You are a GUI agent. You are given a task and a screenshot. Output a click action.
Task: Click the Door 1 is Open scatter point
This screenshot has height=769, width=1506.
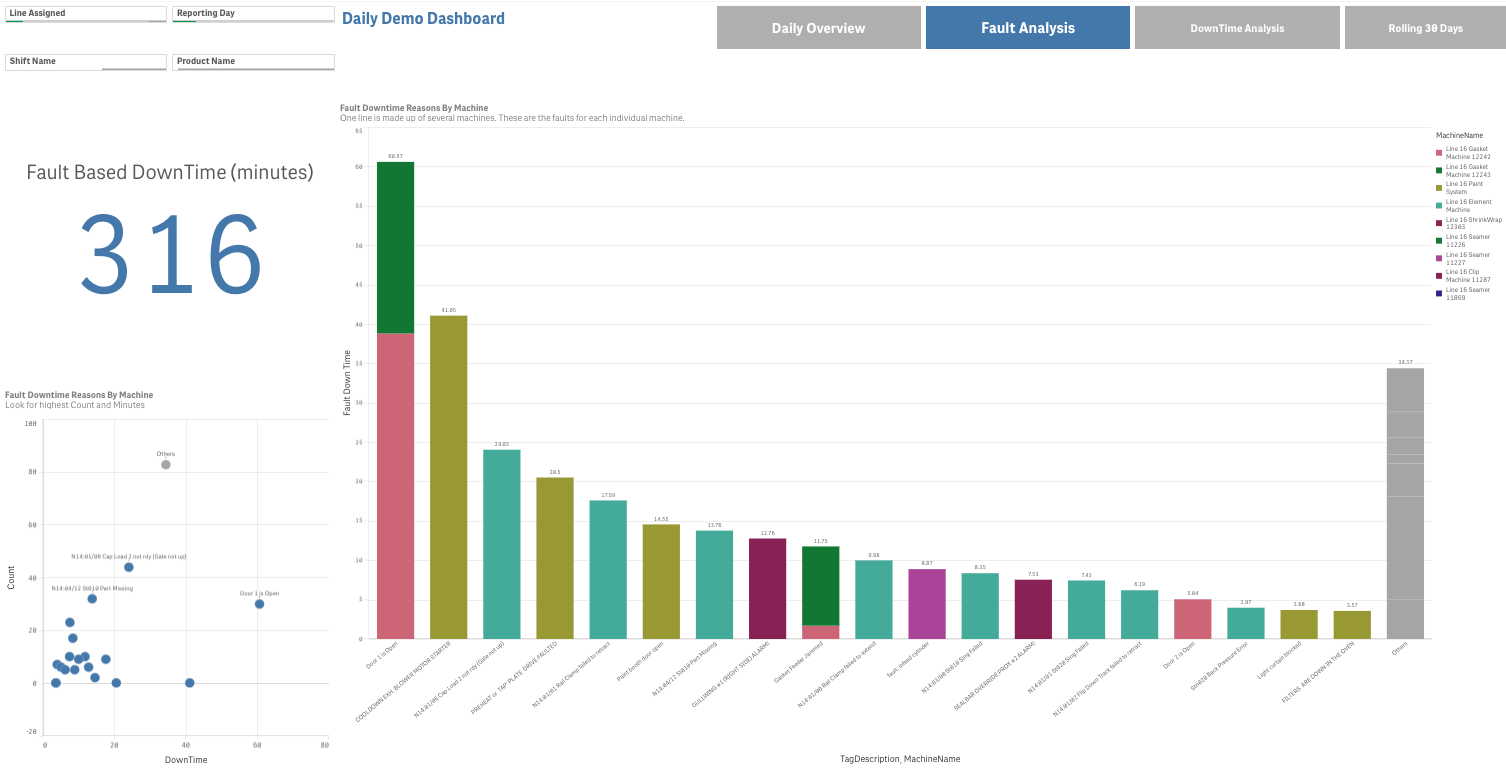pyautogui.click(x=259, y=604)
